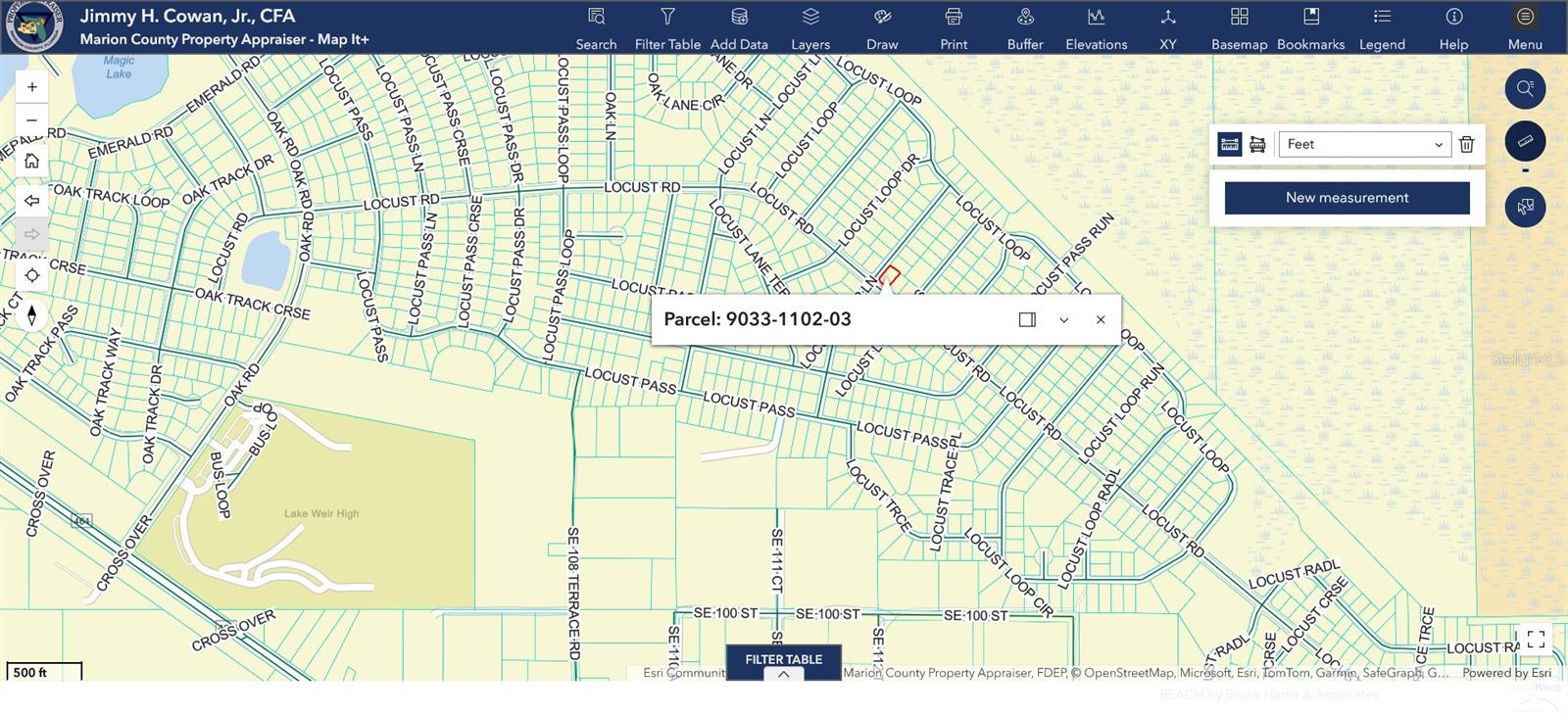Screen dimensions: 1568x716
Task: Open the Feet units dropdown
Action: coord(1364,144)
